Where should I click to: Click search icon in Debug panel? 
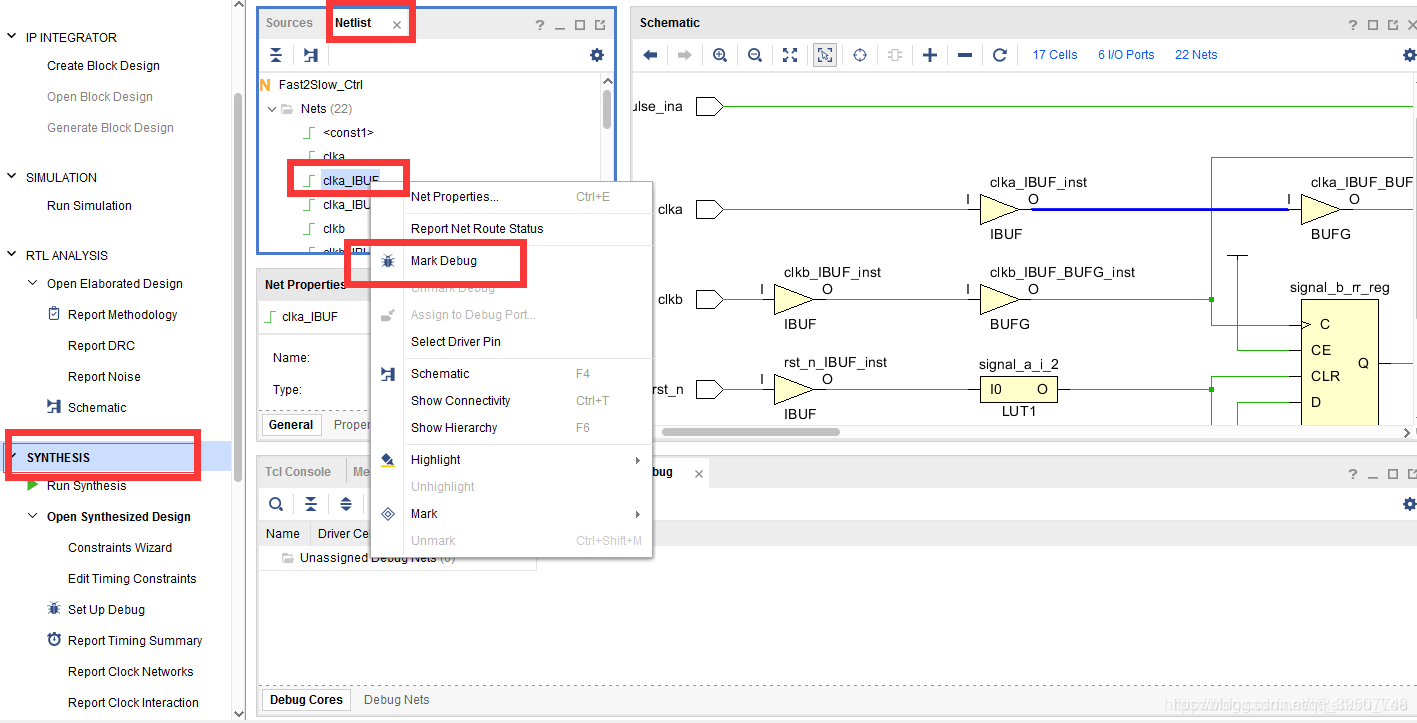(276, 504)
